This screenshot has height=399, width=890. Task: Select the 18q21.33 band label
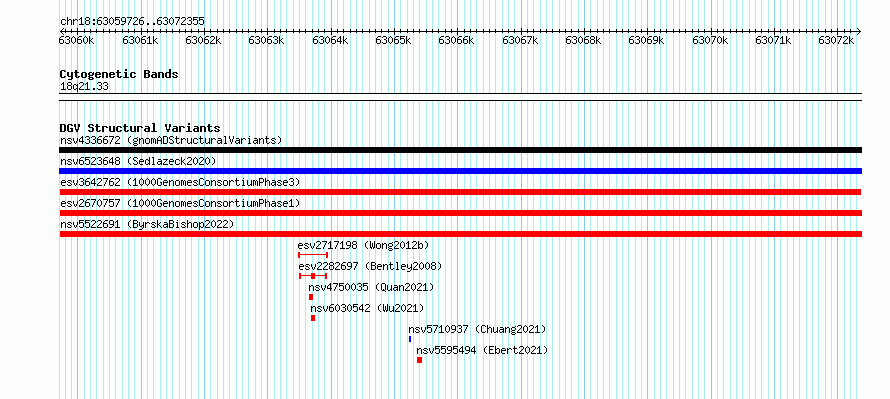(x=84, y=87)
